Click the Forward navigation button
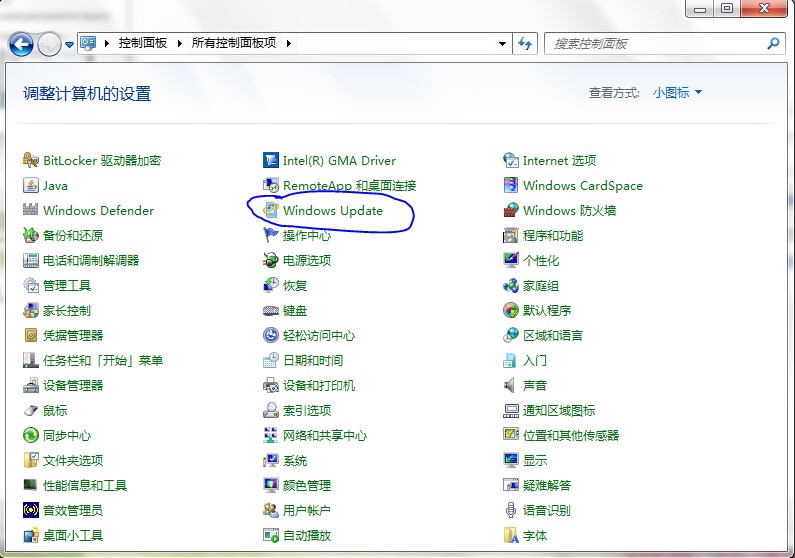This screenshot has height=558, width=795. pos(49,44)
